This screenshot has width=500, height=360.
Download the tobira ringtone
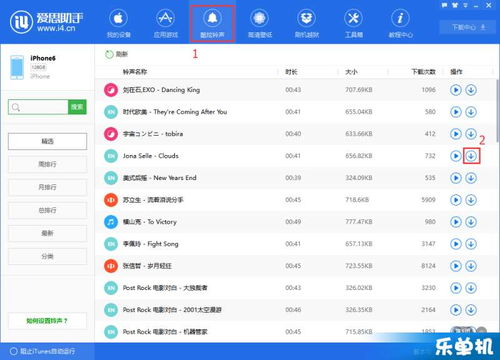coord(471,134)
